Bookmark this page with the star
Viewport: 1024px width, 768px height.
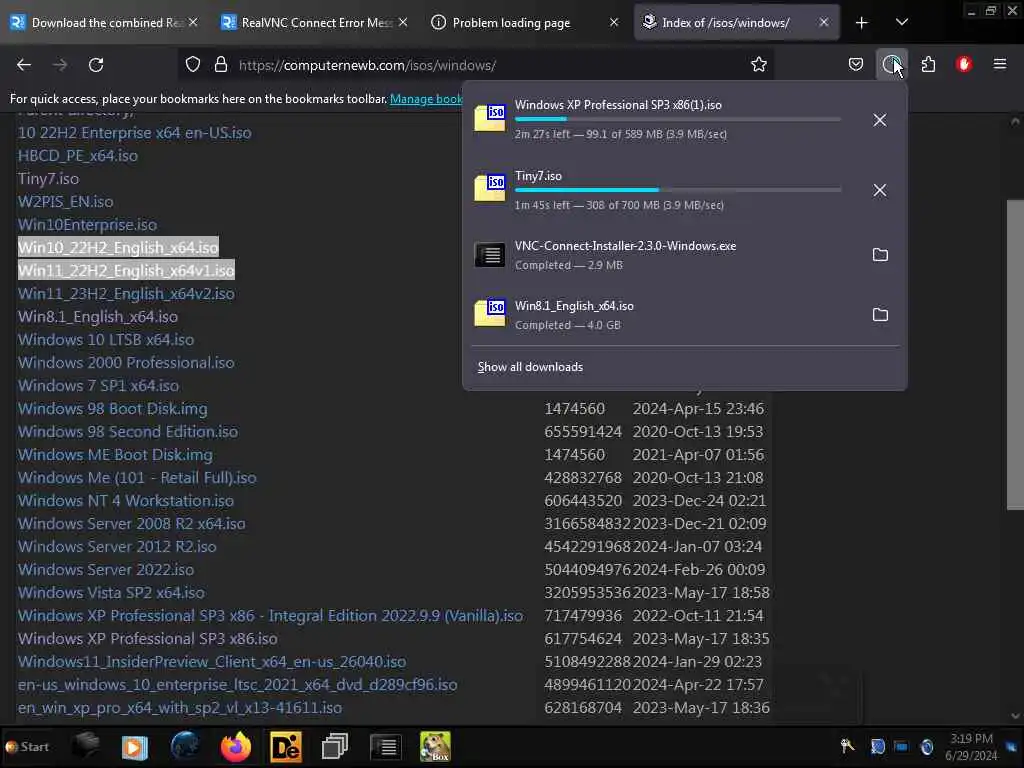(758, 65)
